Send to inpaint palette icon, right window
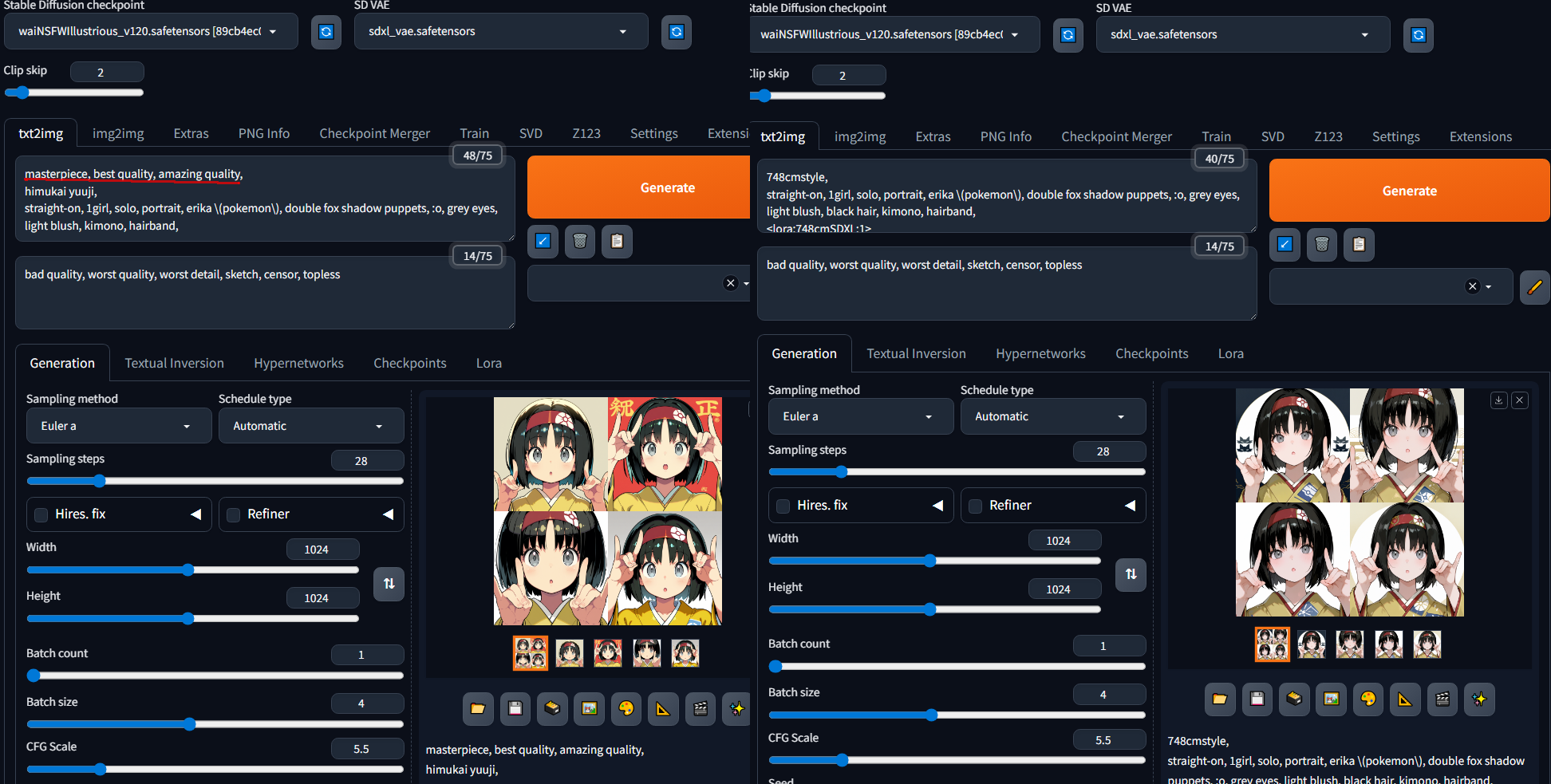1551x784 pixels. 1368,699
